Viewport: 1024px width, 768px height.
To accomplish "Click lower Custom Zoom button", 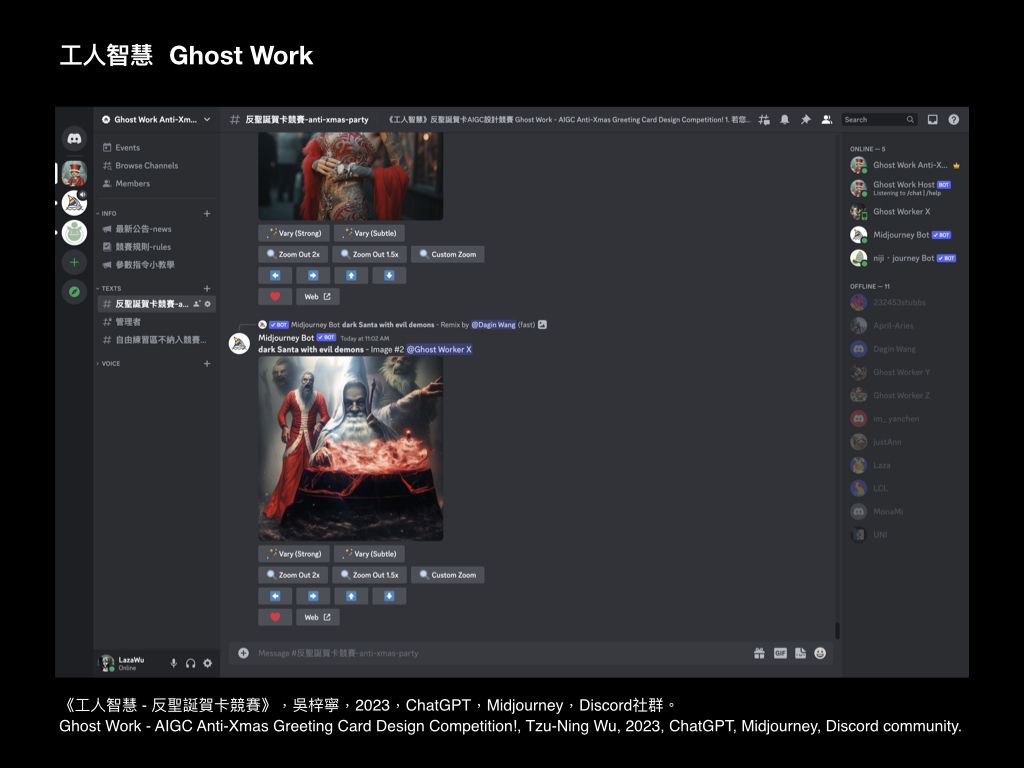I will [x=447, y=575].
